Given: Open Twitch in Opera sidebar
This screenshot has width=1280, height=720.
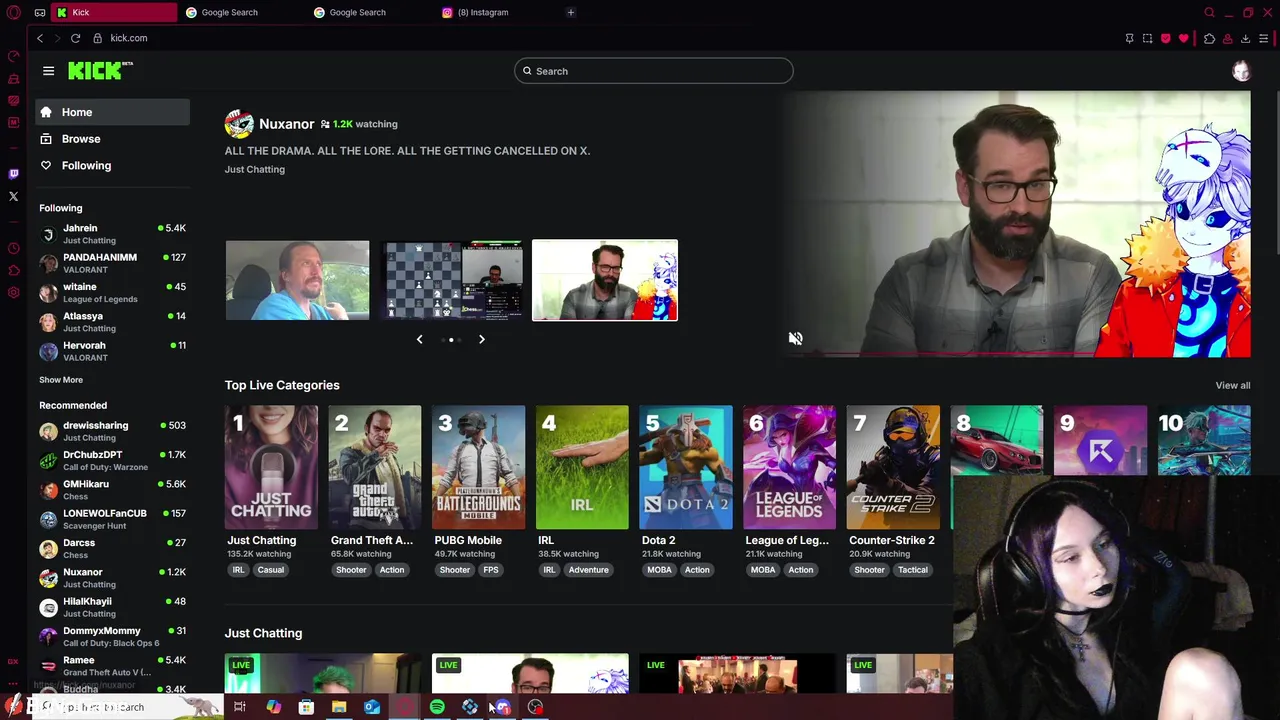Looking at the screenshot, I should pyautogui.click(x=13, y=173).
